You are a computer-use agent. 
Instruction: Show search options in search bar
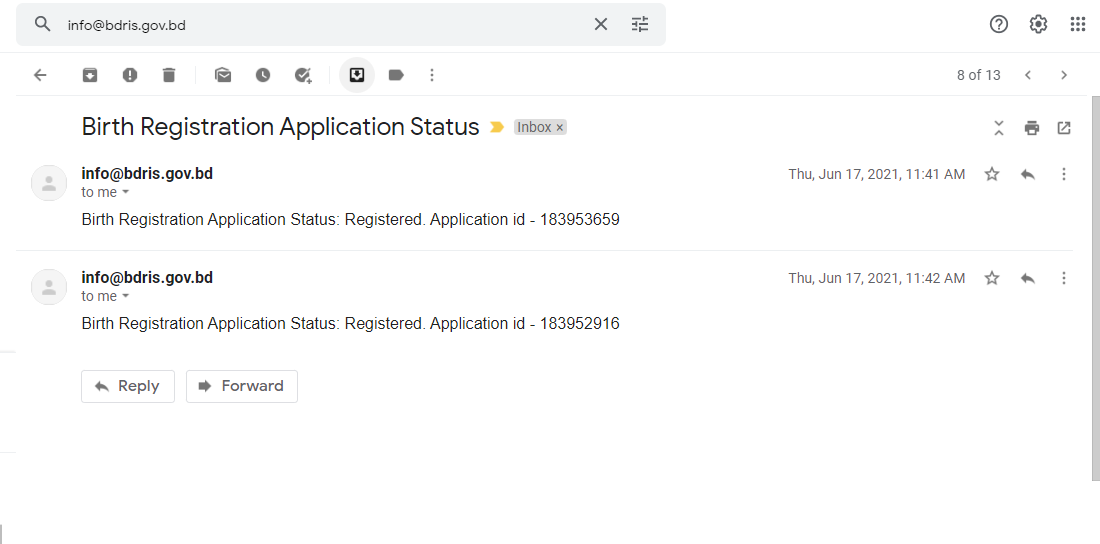[x=640, y=24]
